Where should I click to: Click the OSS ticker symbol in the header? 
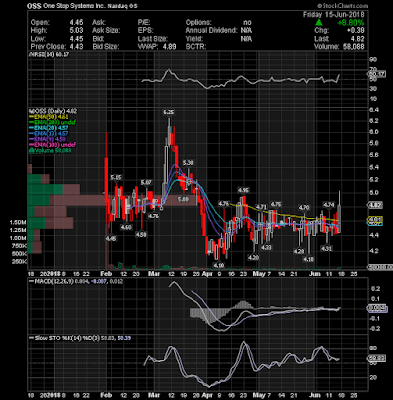pos(35,6)
